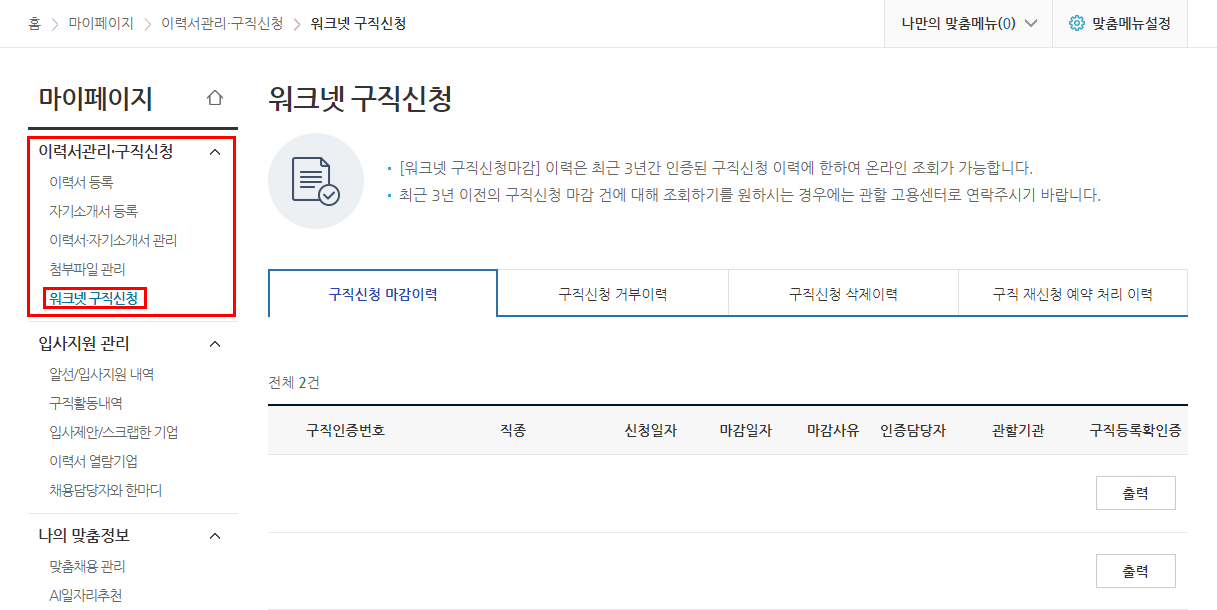Click the home icon beside 마이페이지
This screenshot has height=610, width=1217.
(214, 98)
